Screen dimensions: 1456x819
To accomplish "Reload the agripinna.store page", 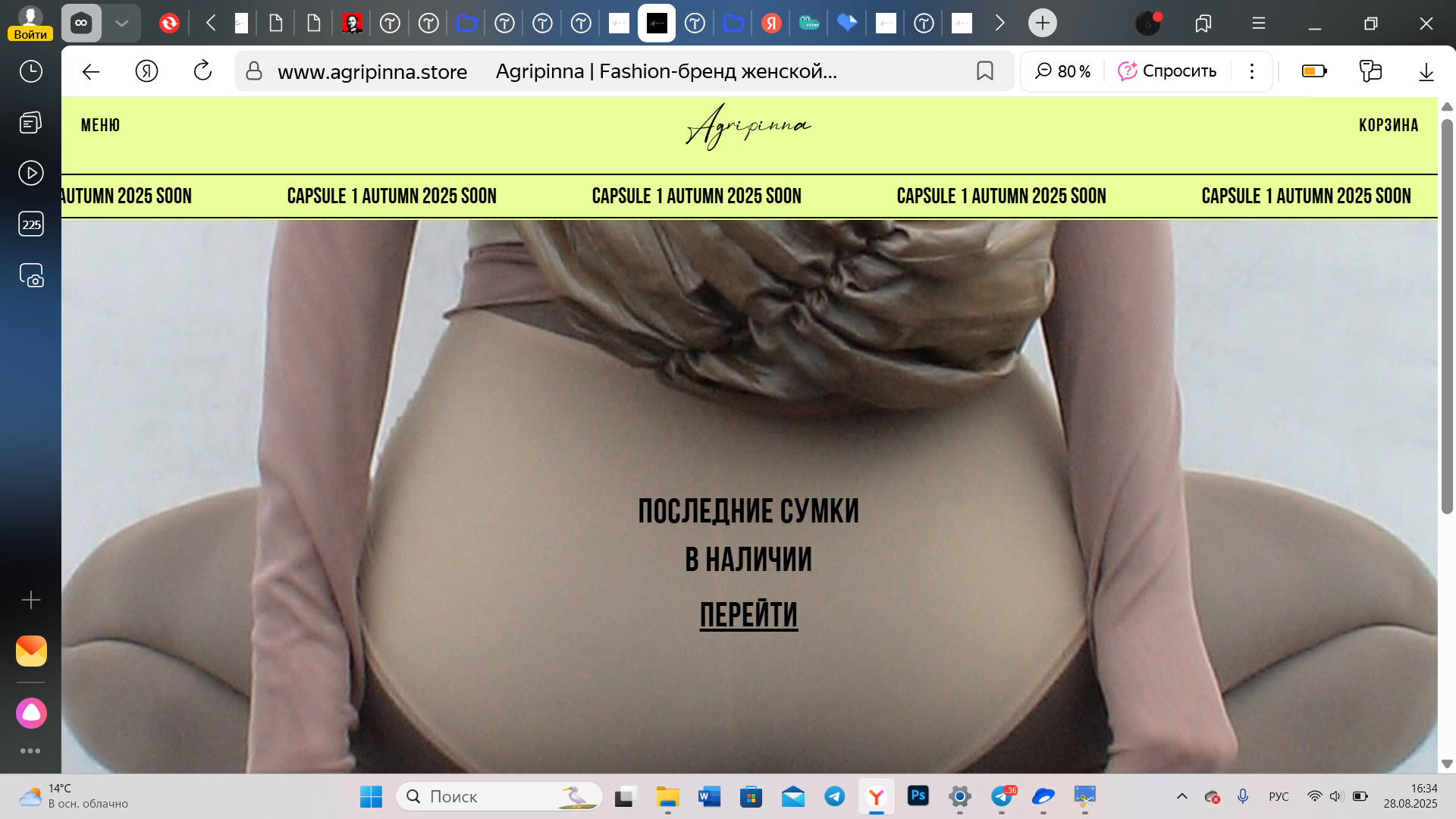I will (x=202, y=71).
